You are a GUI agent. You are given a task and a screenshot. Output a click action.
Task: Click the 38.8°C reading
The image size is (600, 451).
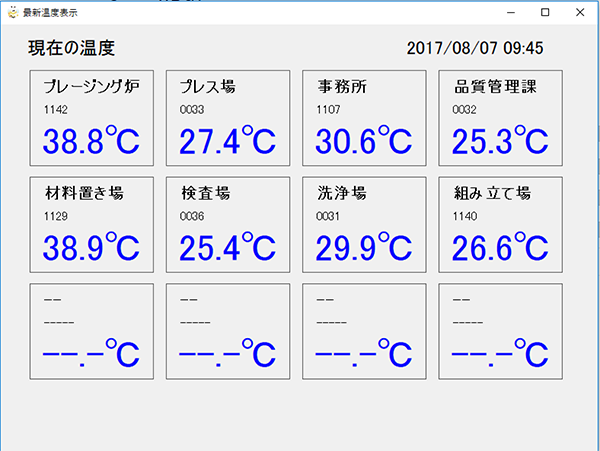coord(91,140)
